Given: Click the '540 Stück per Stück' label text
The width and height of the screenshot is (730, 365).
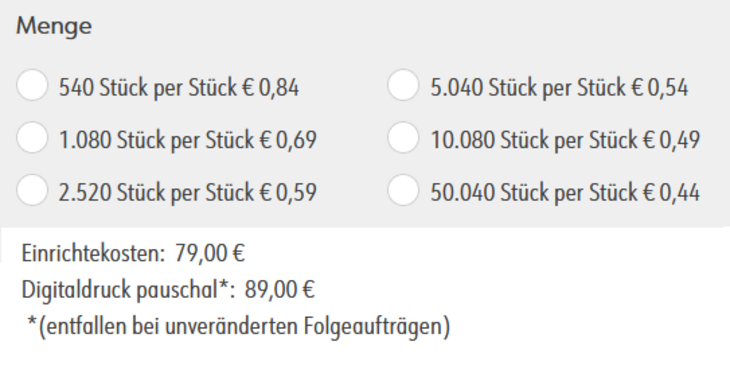Looking at the screenshot, I should (x=149, y=88).
